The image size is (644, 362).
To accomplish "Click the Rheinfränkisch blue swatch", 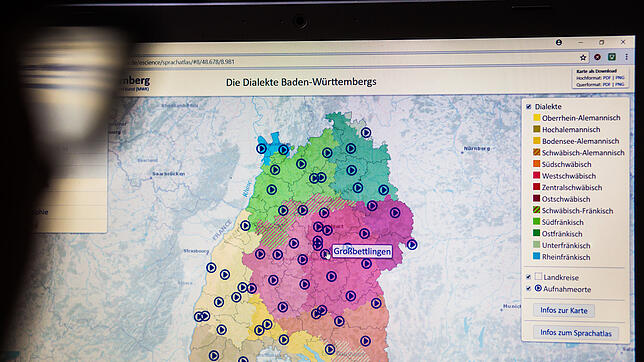I will click(x=536, y=256).
